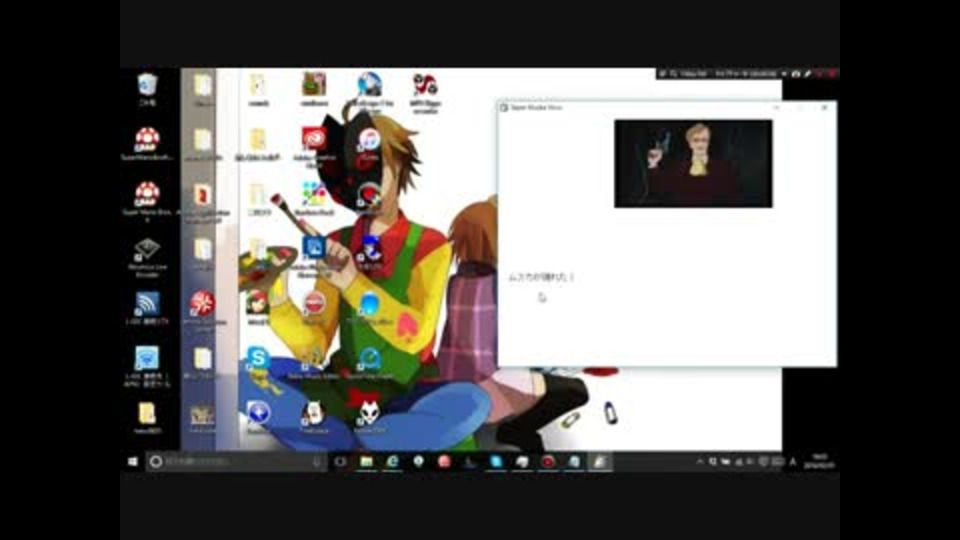960x540 pixels.
Task: Open the dark blue Wi-Fi signal shortcut
Action: 147,304
